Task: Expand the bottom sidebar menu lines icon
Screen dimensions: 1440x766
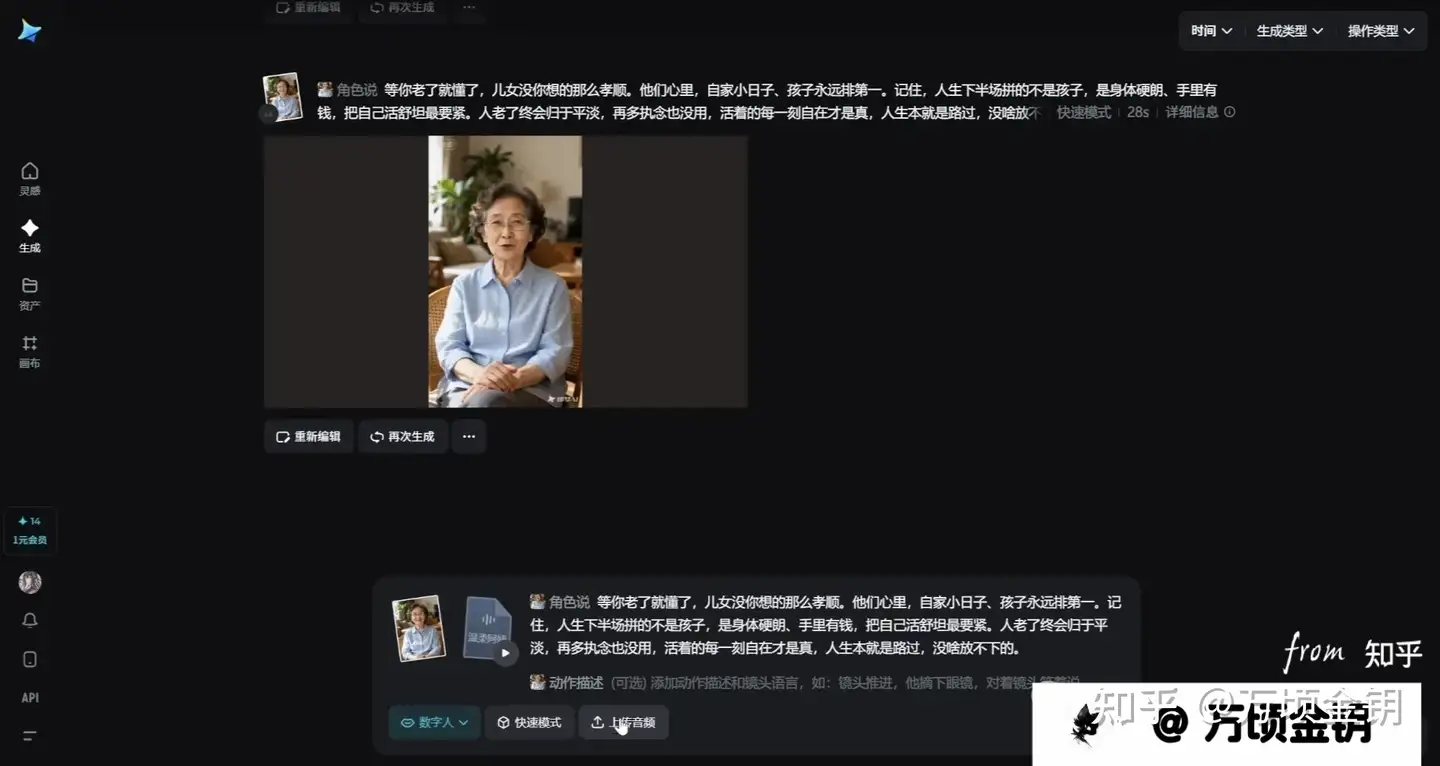Action: click(30, 736)
